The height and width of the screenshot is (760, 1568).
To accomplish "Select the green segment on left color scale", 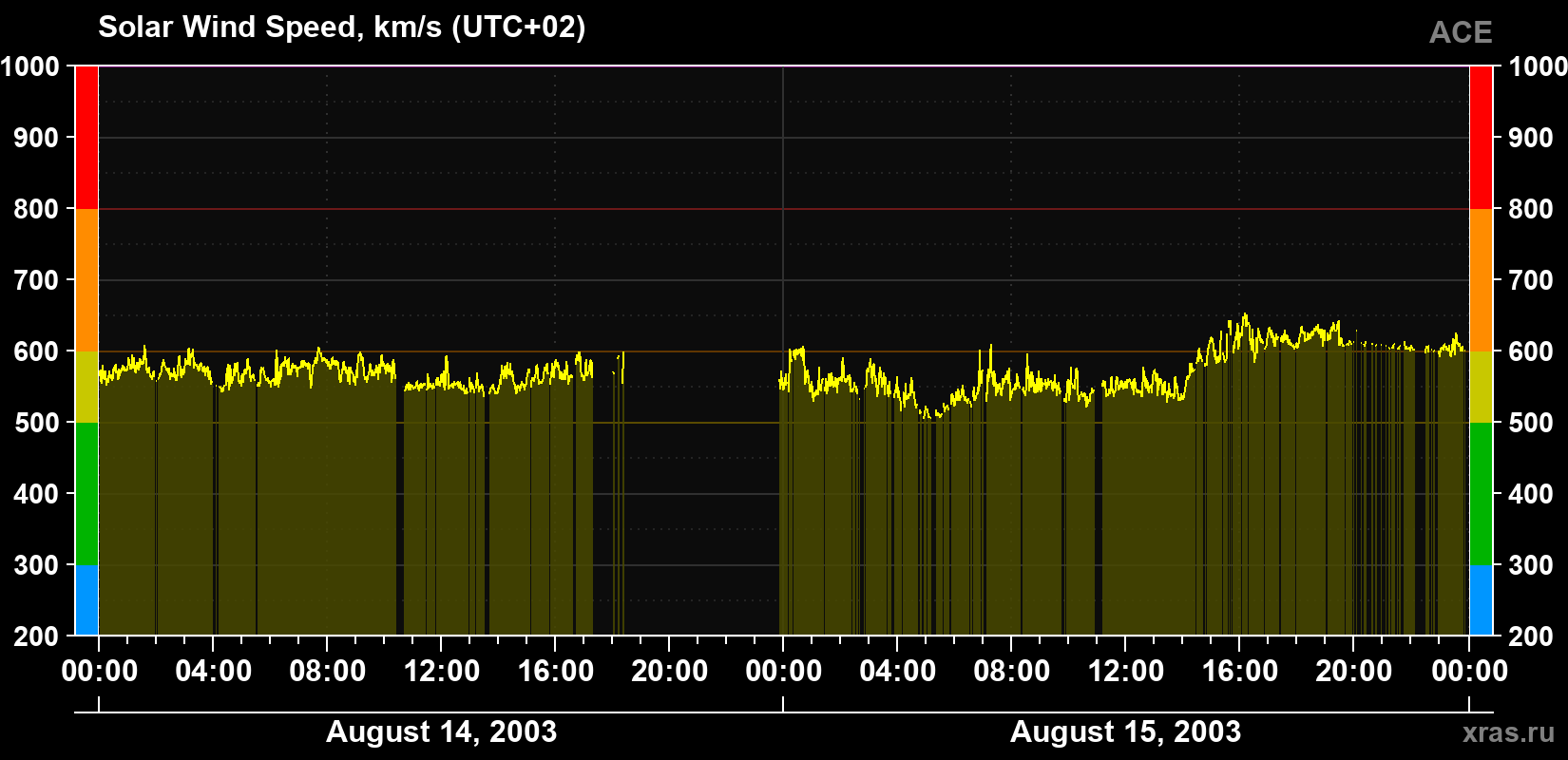I will click(86, 494).
